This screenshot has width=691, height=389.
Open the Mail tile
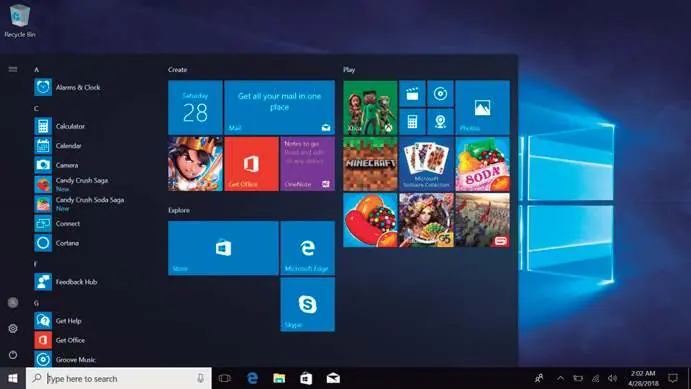pos(279,107)
